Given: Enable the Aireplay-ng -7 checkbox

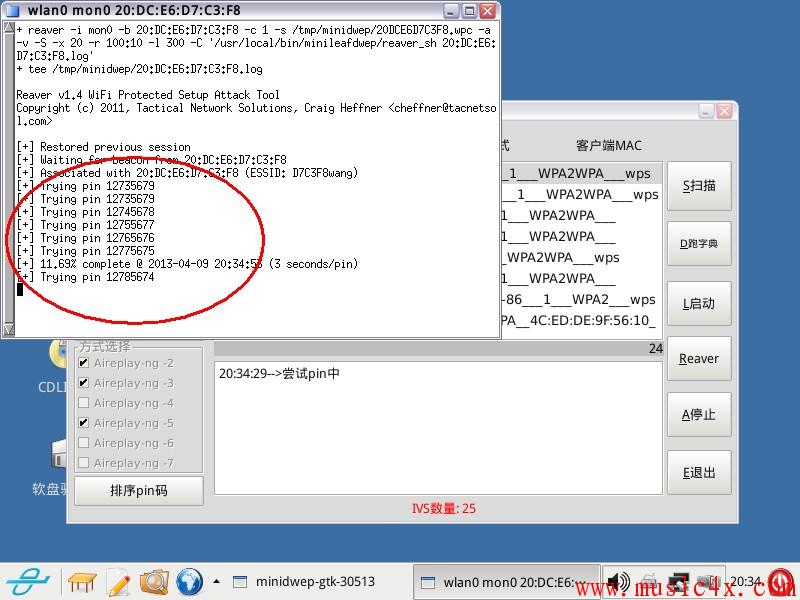Looking at the screenshot, I should pyautogui.click(x=84, y=462).
